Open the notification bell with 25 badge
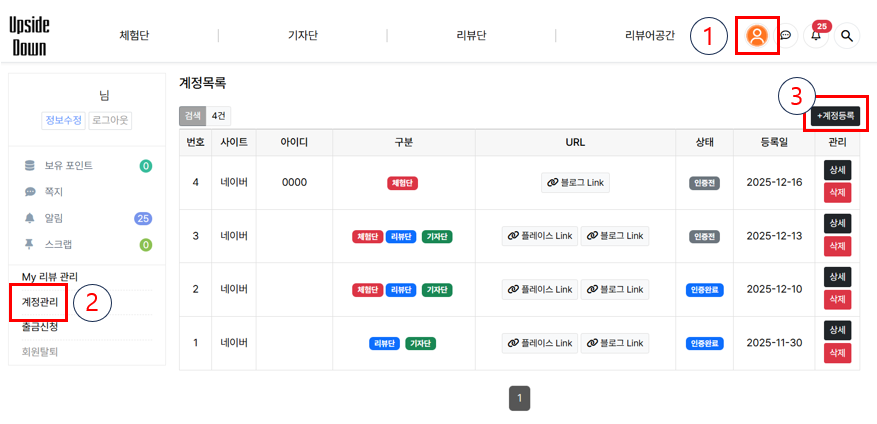The width and height of the screenshot is (877, 424). tap(816, 36)
